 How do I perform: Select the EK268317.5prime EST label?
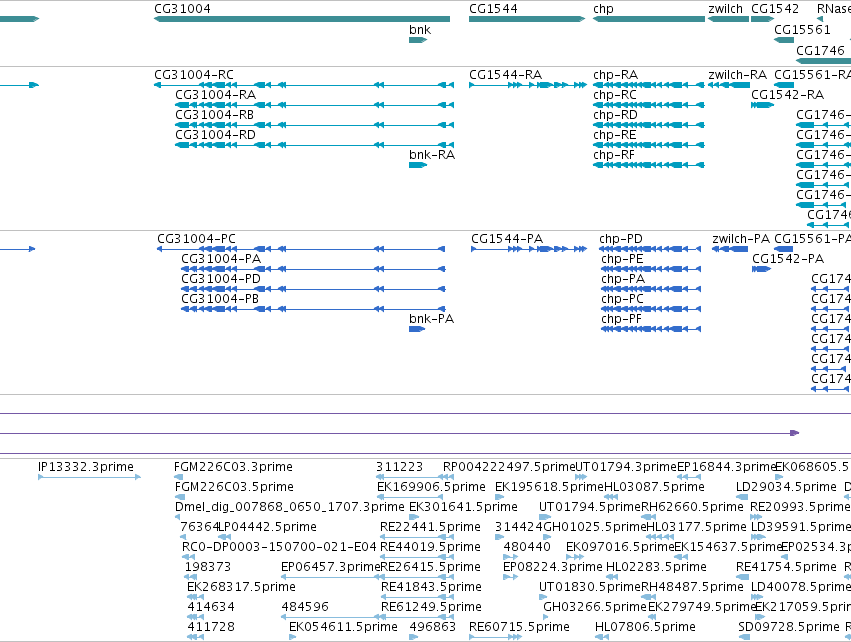coord(242,587)
